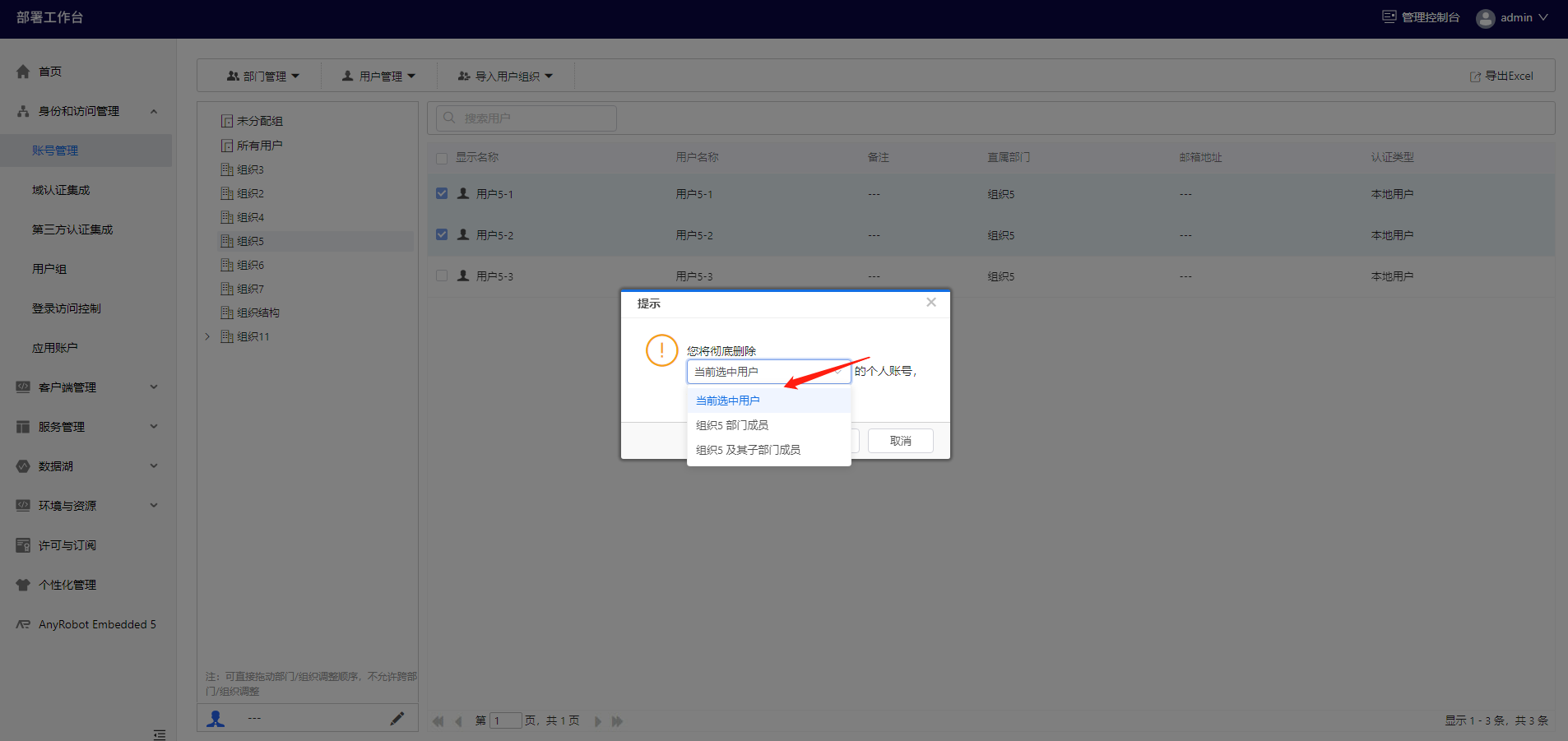Click the blue user icon below the tree
This screenshot has width=1568, height=741.
coord(216,719)
